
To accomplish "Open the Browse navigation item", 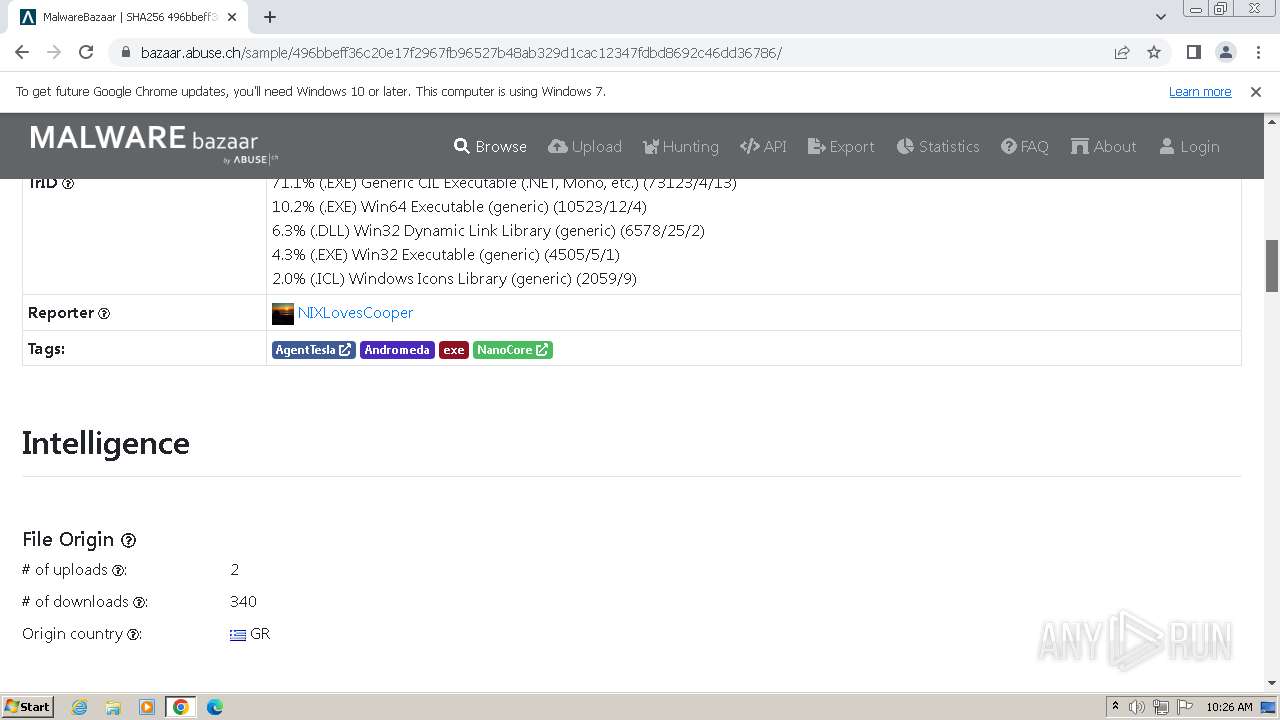I will (490, 146).
